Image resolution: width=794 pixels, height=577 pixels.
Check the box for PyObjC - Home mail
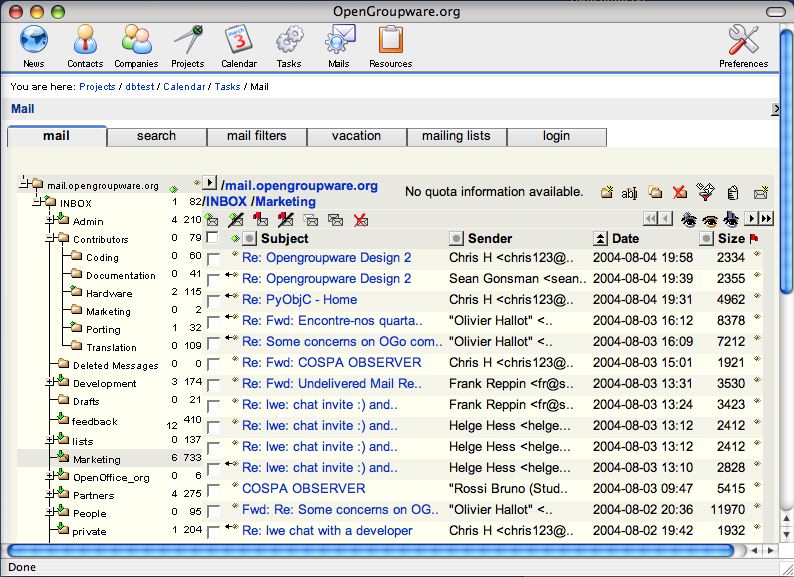(214, 301)
